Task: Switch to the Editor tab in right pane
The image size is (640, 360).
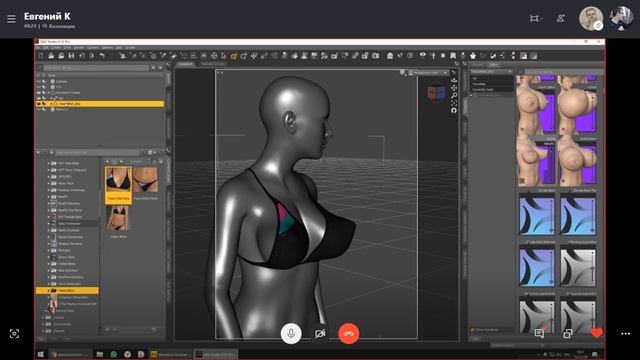Action: tap(493, 64)
